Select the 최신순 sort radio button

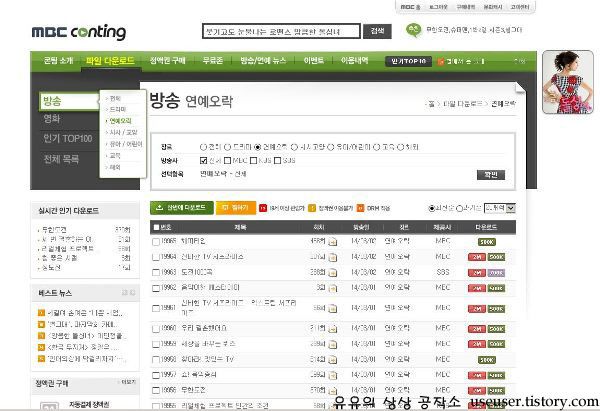432,208
